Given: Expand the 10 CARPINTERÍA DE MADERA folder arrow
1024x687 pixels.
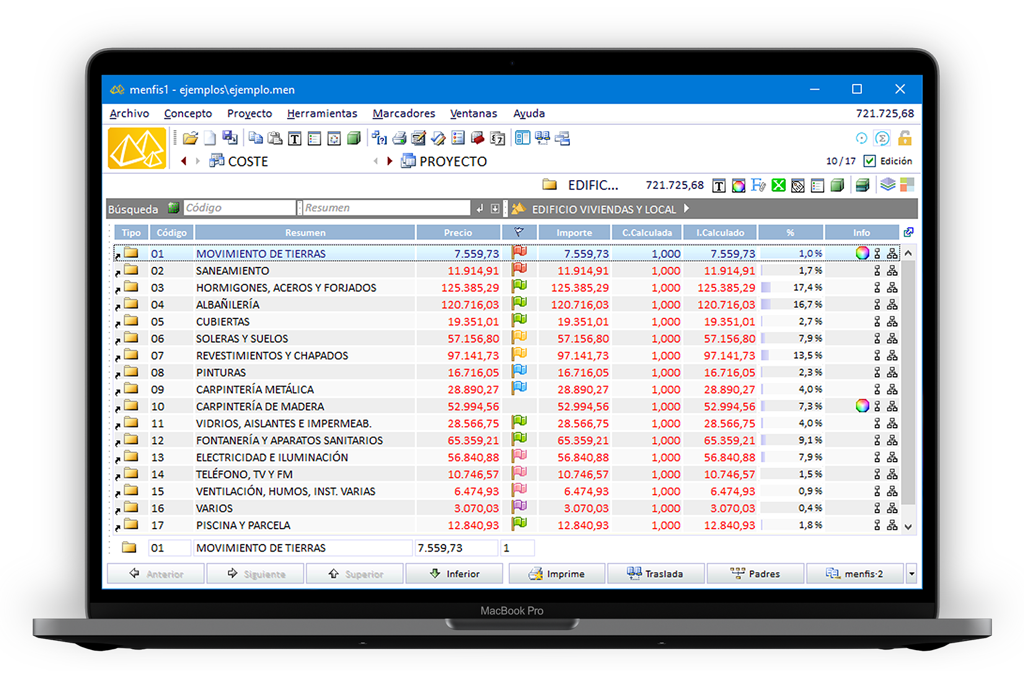Looking at the screenshot, I should click(118, 408).
